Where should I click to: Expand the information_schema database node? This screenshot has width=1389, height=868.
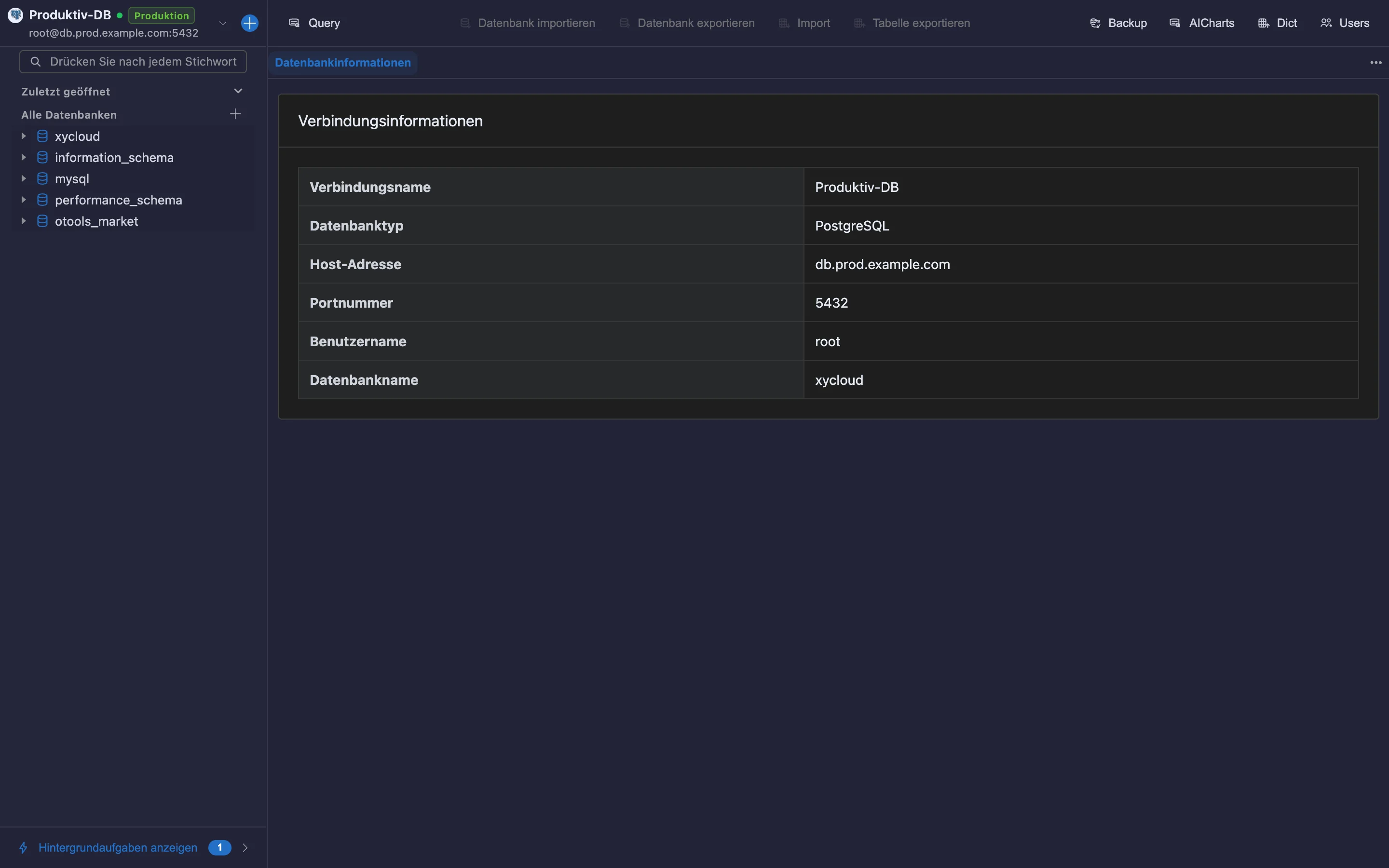pos(24,157)
